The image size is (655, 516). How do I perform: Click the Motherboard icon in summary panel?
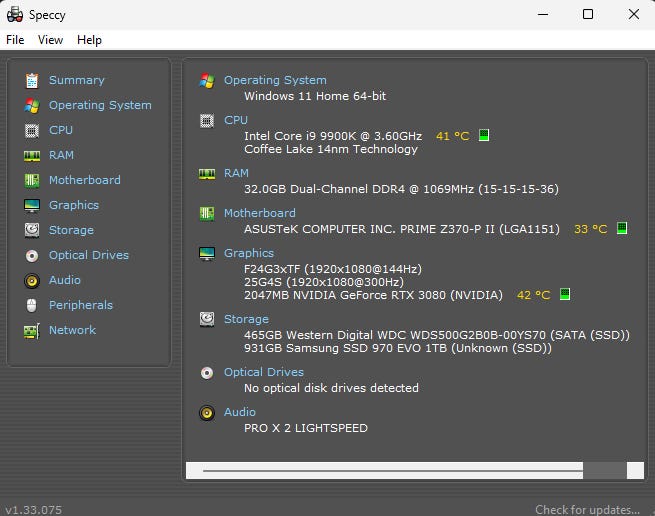tap(207, 214)
